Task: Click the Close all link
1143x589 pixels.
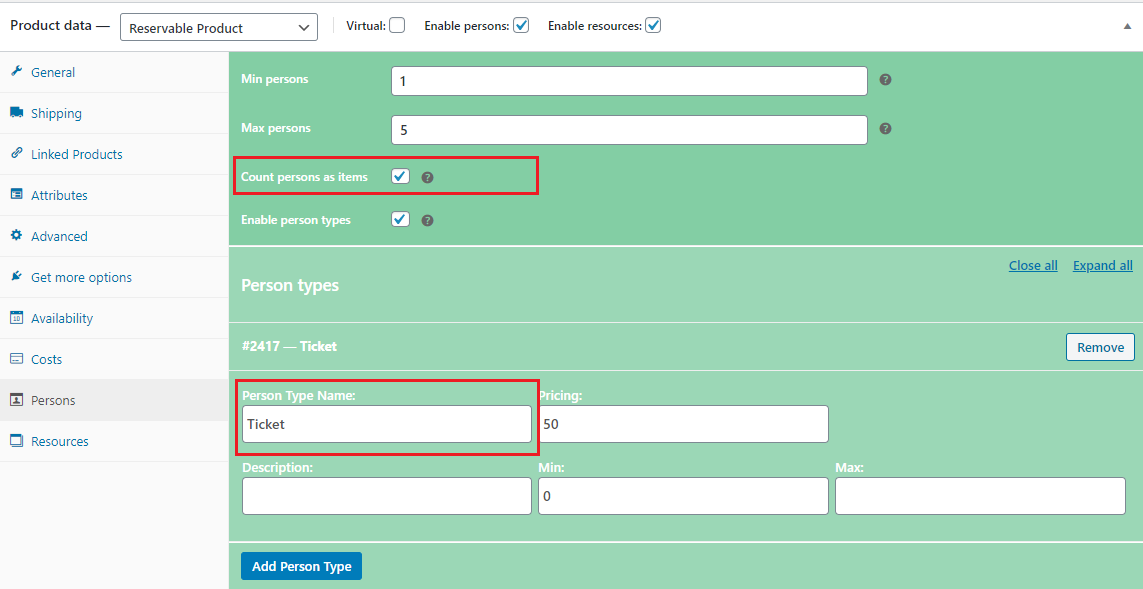Action: (x=1033, y=265)
